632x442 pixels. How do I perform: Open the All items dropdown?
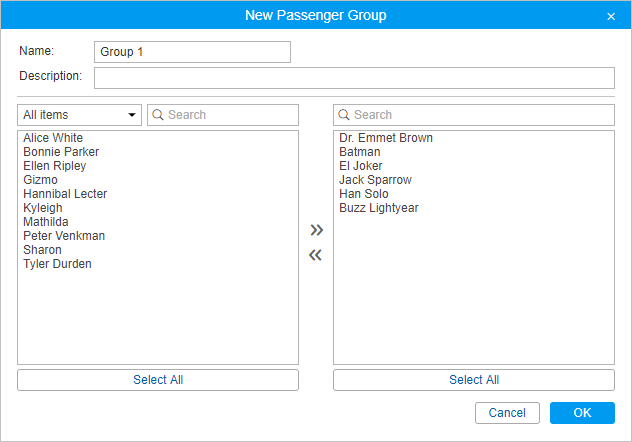click(80, 115)
